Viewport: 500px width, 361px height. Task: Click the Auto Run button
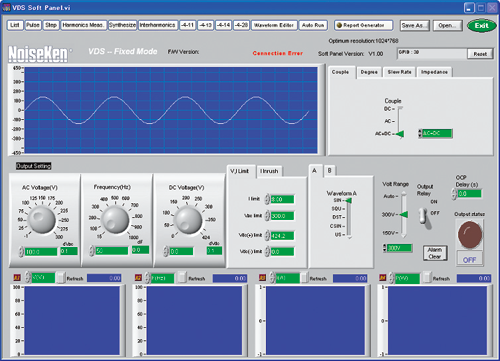point(313,25)
